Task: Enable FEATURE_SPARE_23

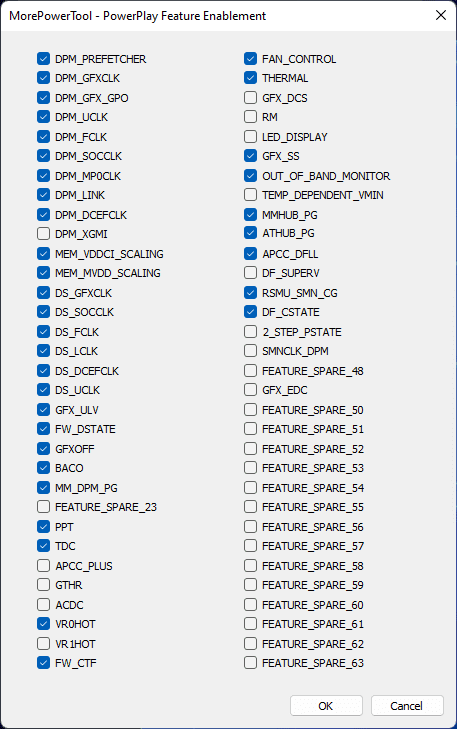Action: tap(43, 507)
